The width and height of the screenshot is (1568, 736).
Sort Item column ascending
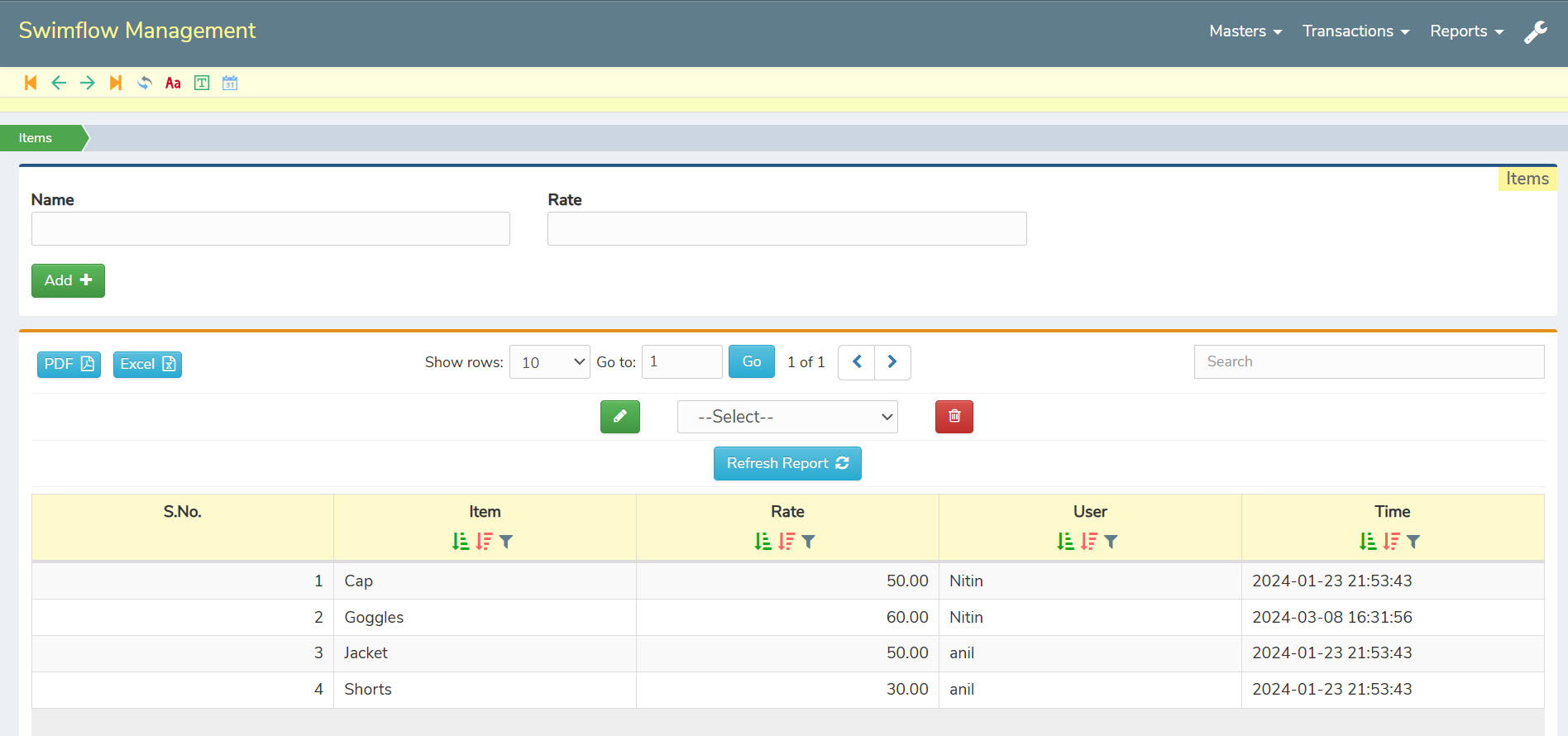[461, 542]
